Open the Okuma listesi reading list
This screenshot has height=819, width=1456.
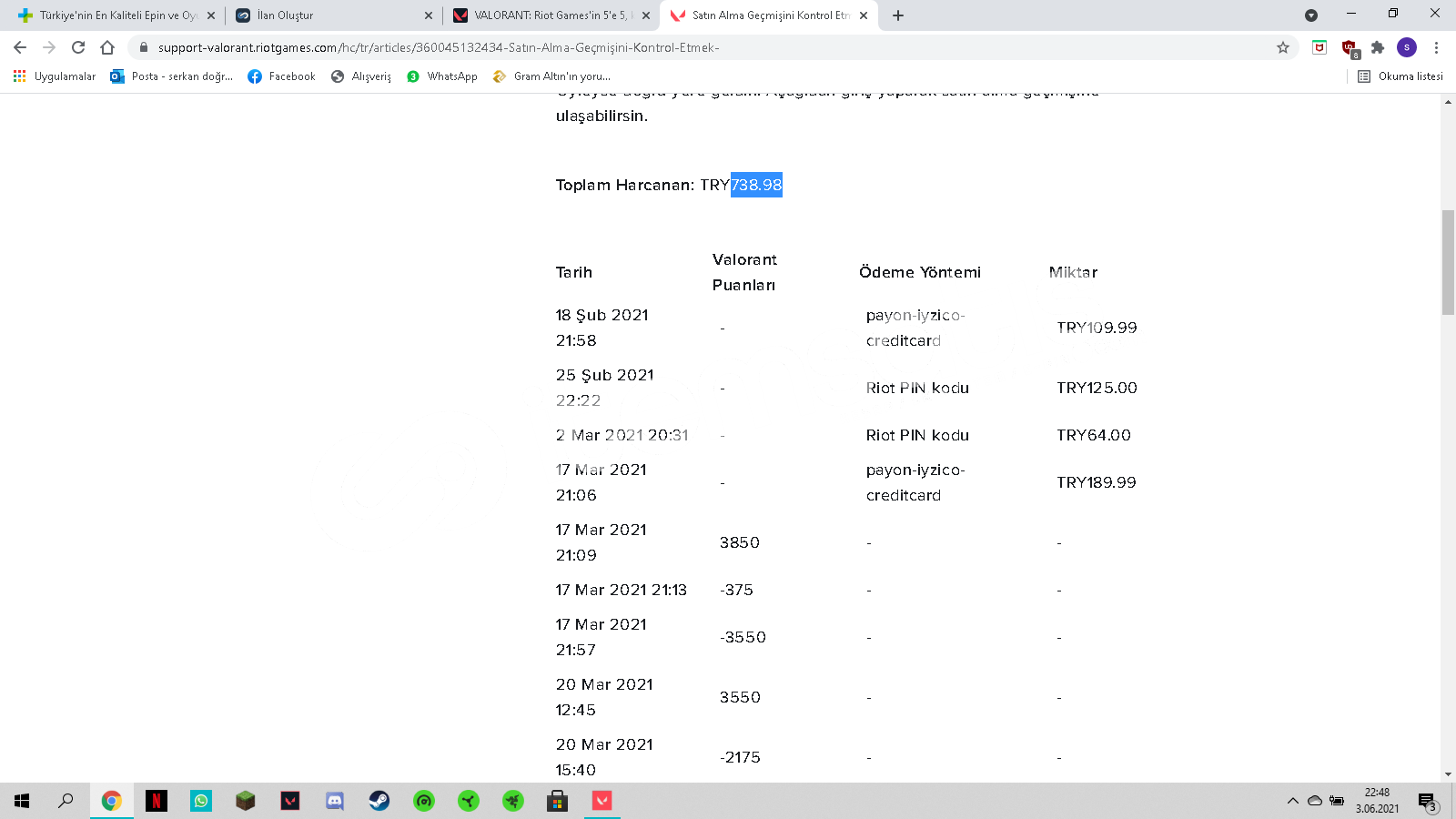[x=1400, y=76]
